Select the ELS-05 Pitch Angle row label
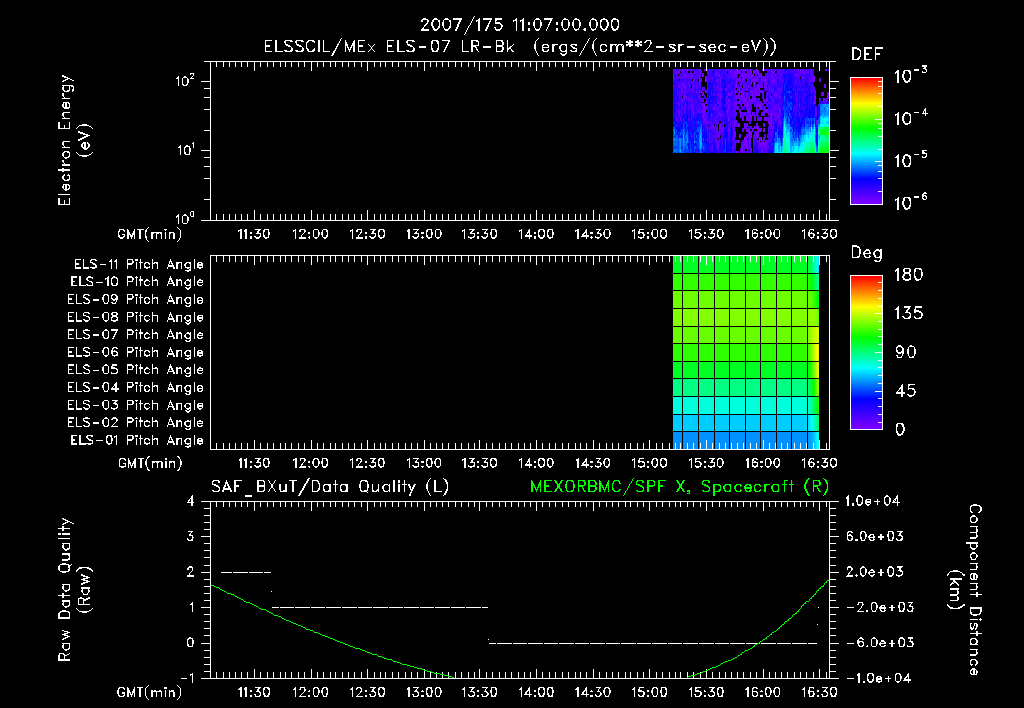 136,370
